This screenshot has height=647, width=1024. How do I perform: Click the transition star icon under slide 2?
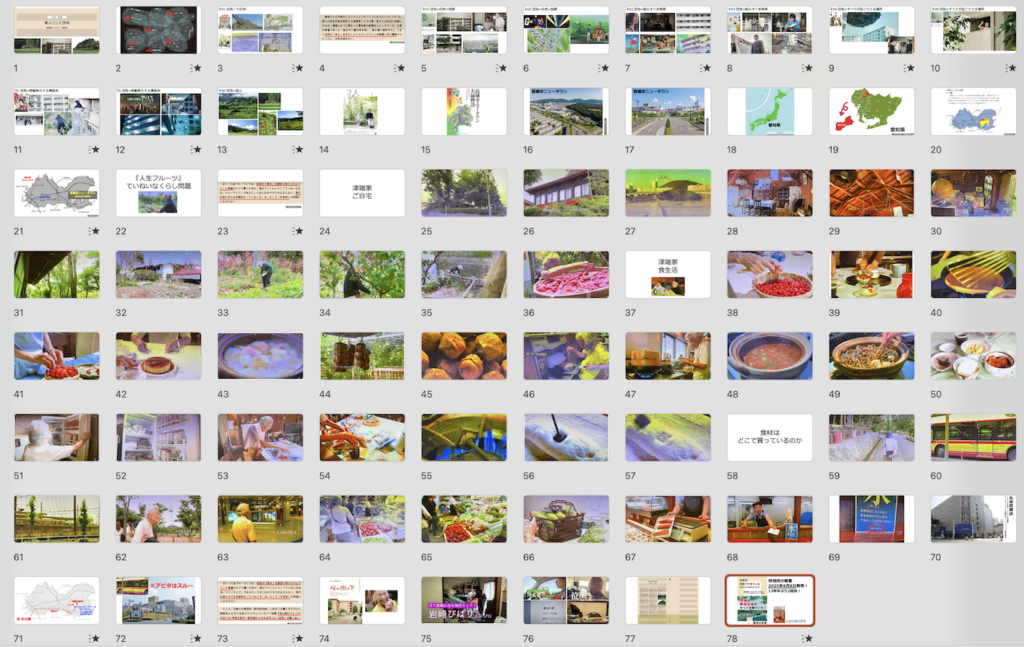click(196, 68)
